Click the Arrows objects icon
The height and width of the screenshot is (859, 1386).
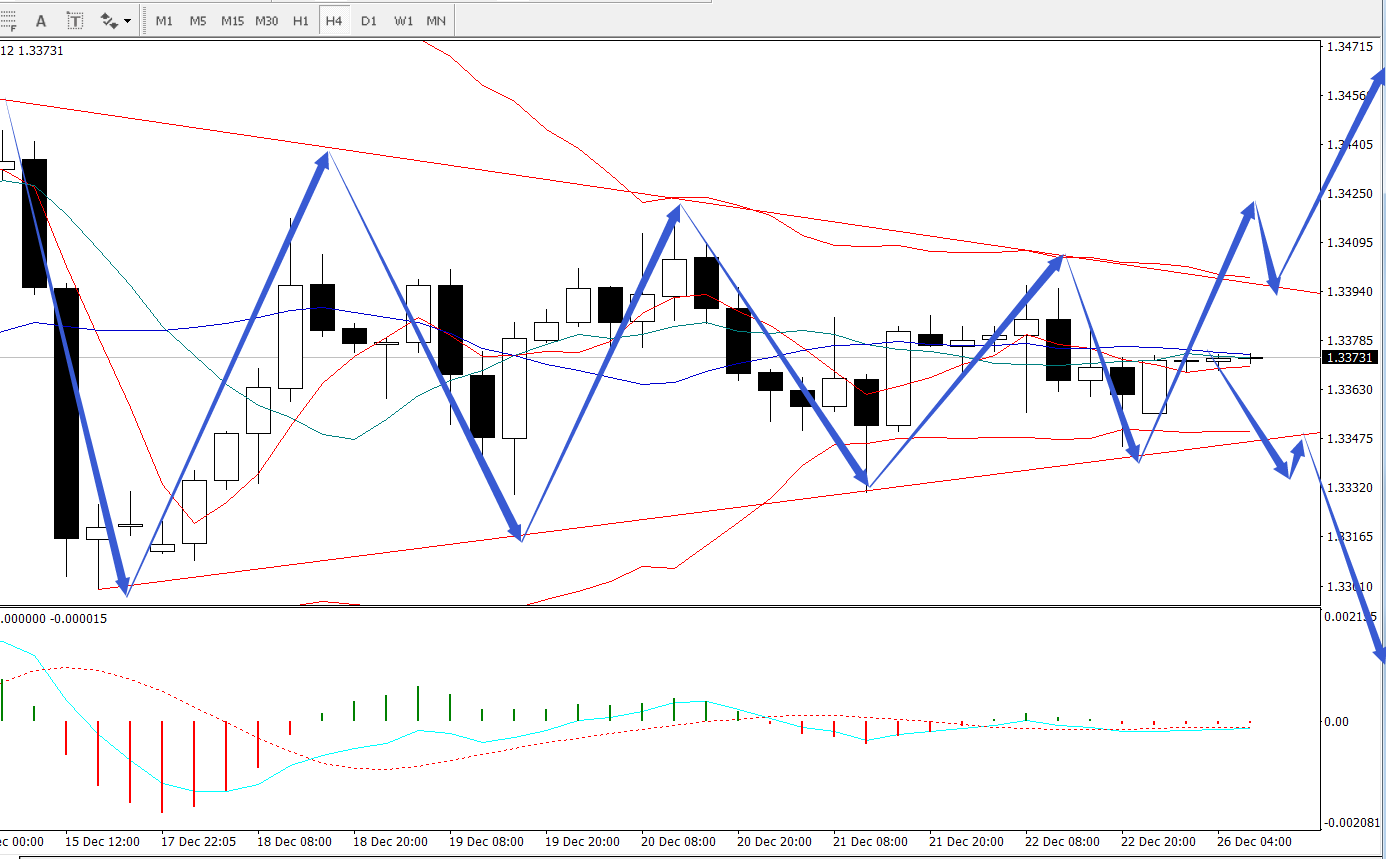pos(108,20)
